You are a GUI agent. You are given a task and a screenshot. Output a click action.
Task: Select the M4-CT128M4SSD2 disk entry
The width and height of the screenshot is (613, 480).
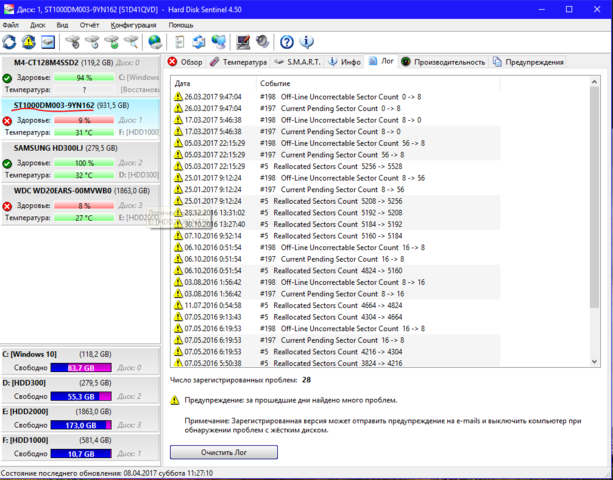80,76
